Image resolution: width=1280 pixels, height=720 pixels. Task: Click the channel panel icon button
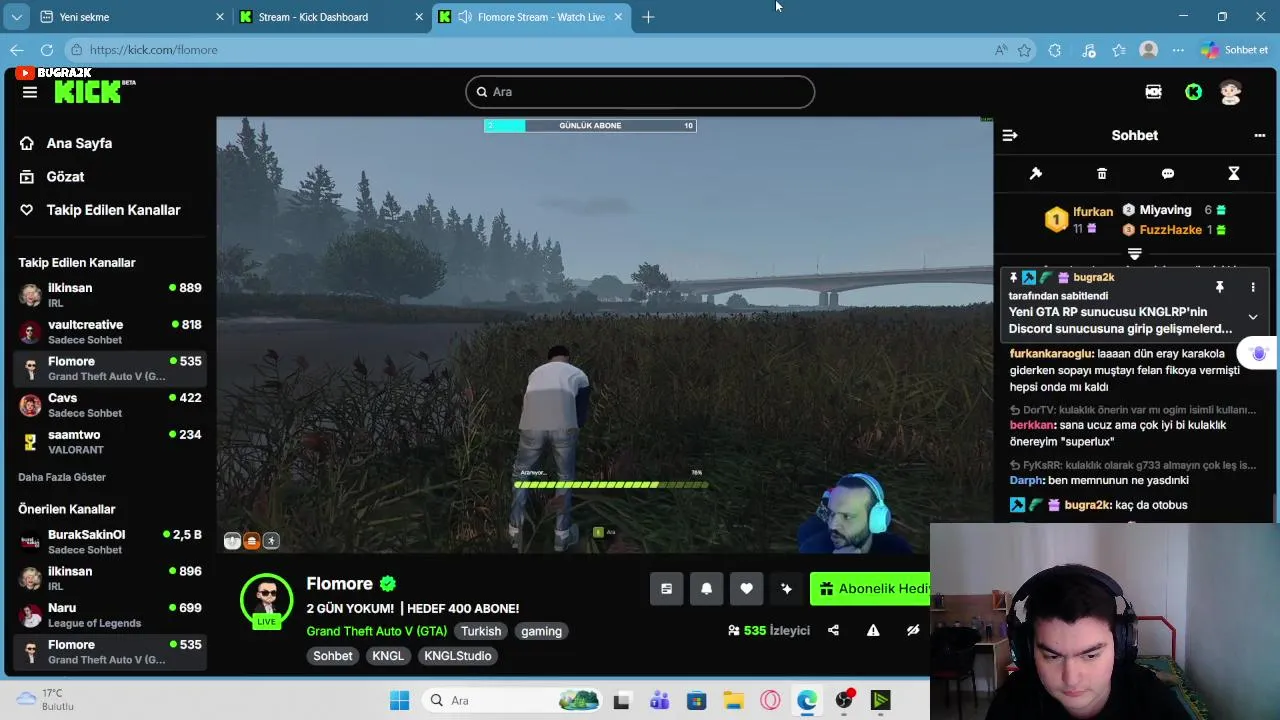tap(666, 589)
